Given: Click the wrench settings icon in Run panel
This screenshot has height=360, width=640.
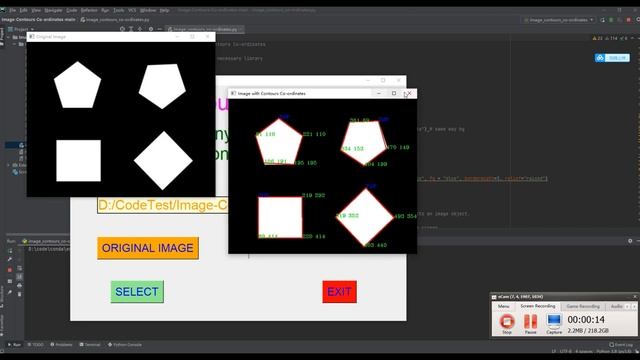Looking at the screenshot, I should tap(10, 260).
